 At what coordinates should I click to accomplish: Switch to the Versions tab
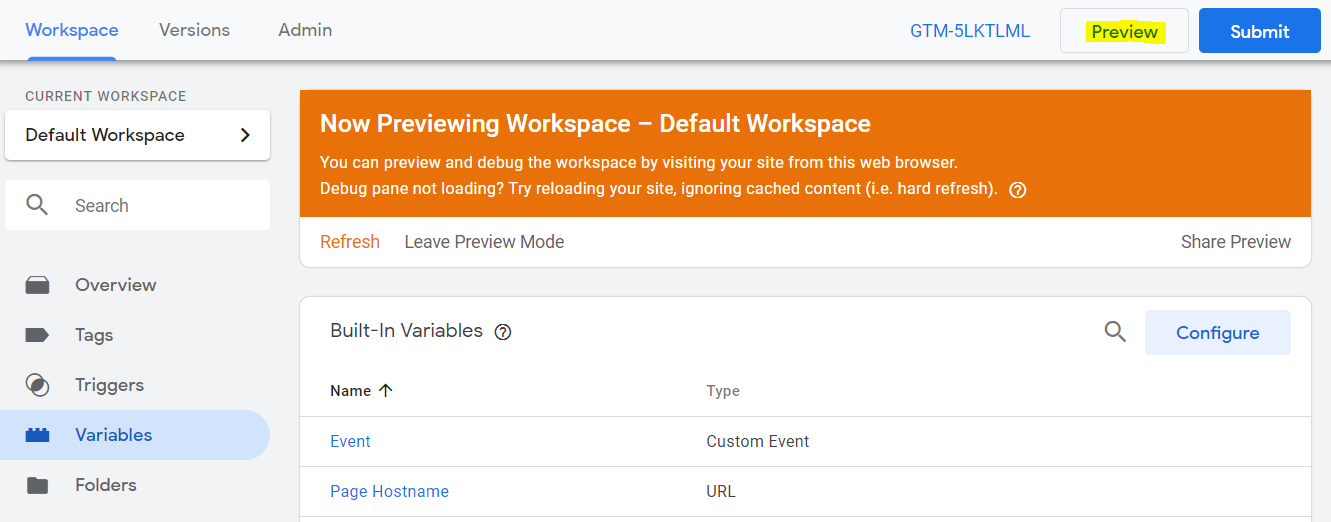tap(194, 30)
